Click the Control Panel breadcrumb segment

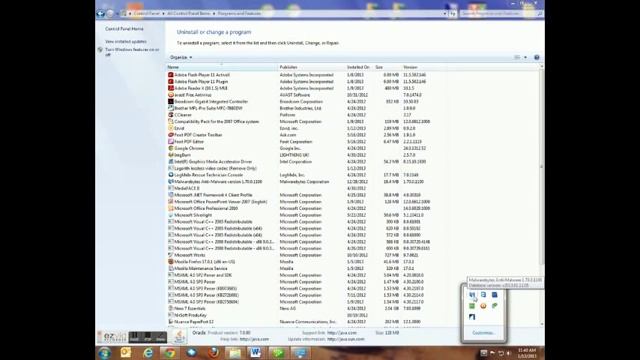147,13
